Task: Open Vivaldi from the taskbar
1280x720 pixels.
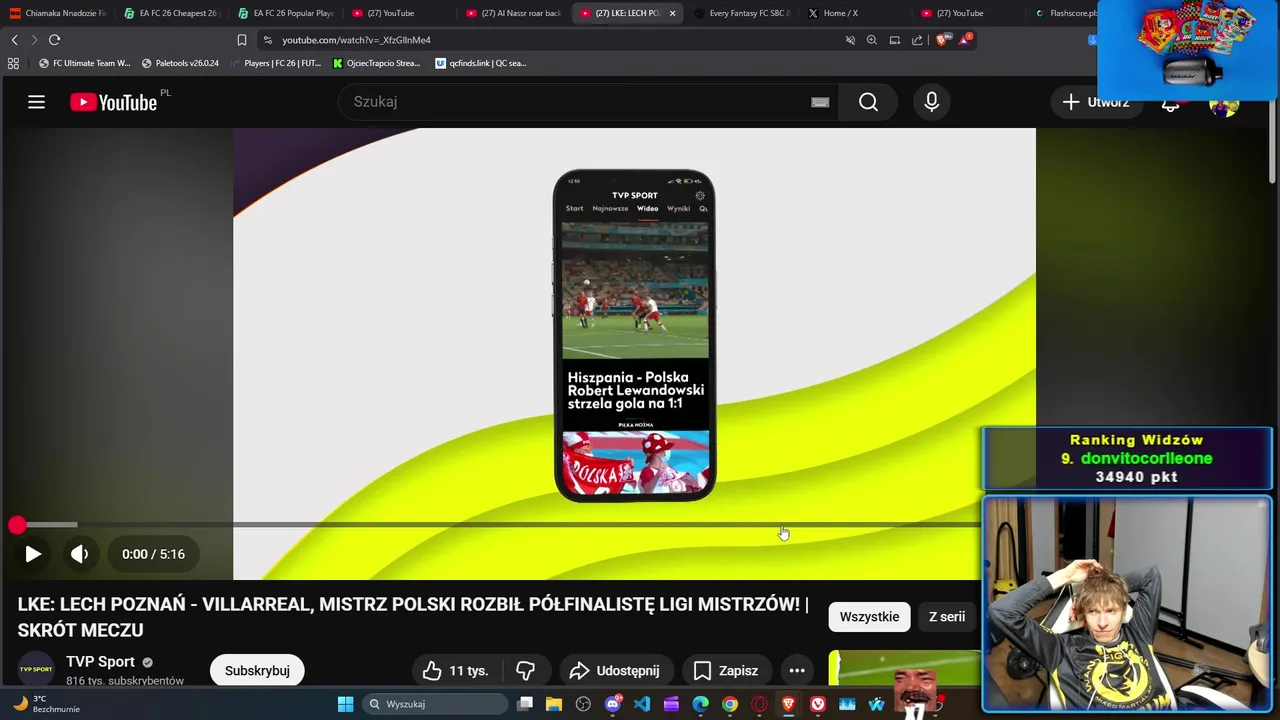Action: [817, 704]
